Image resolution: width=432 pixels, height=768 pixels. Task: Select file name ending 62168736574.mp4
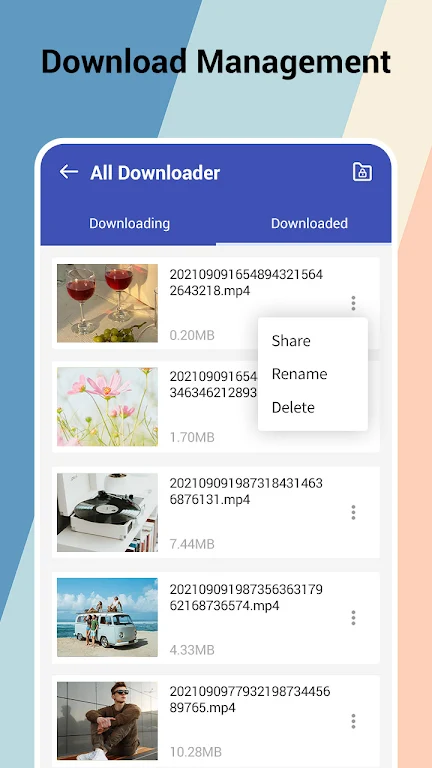click(x=246, y=597)
